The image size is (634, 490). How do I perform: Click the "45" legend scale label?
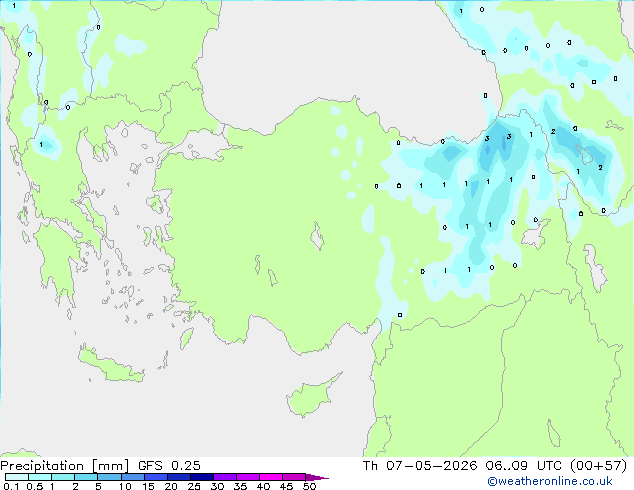click(287, 486)
